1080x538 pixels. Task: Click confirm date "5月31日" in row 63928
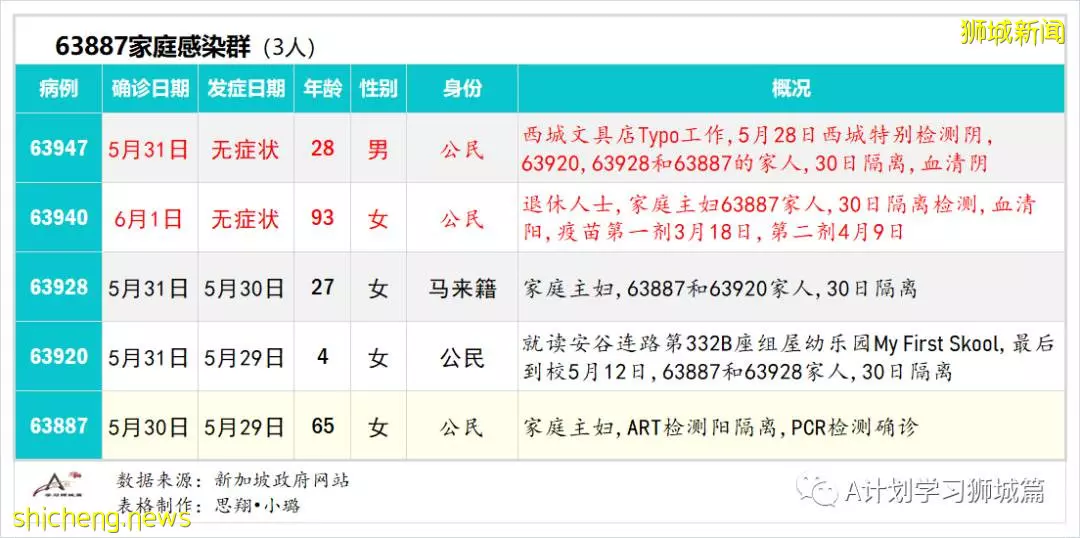[149, 288]
